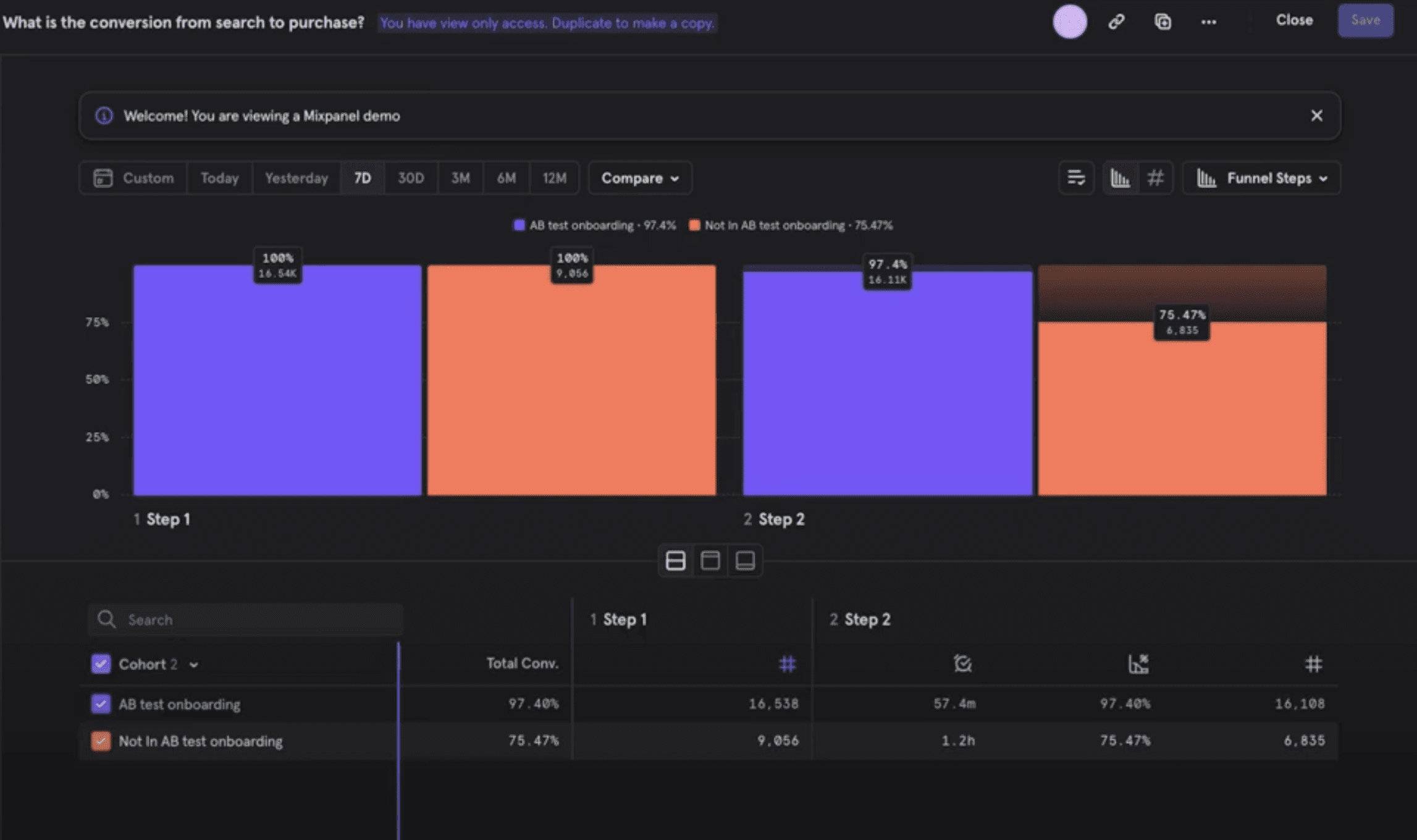Click the Save button

pos(1365,20)
